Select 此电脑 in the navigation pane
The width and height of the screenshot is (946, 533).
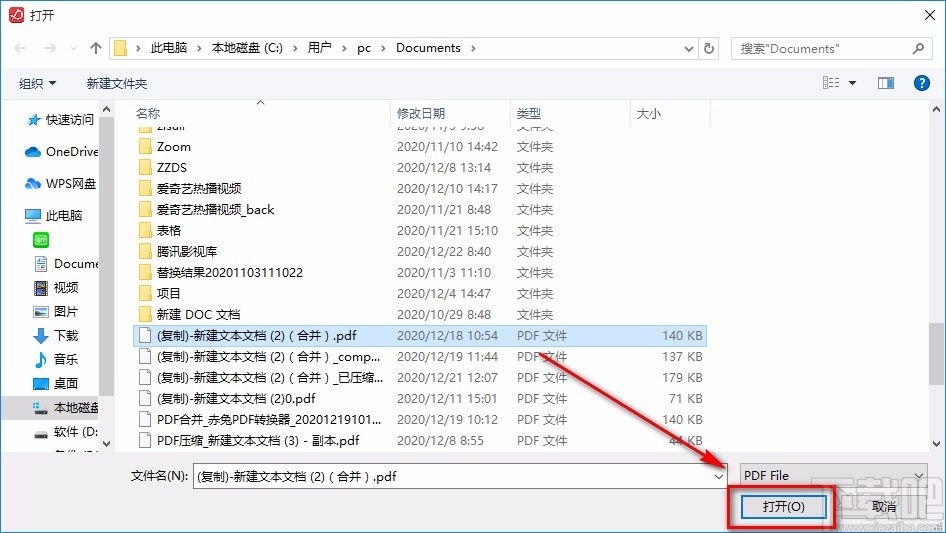tap(54, 215)
